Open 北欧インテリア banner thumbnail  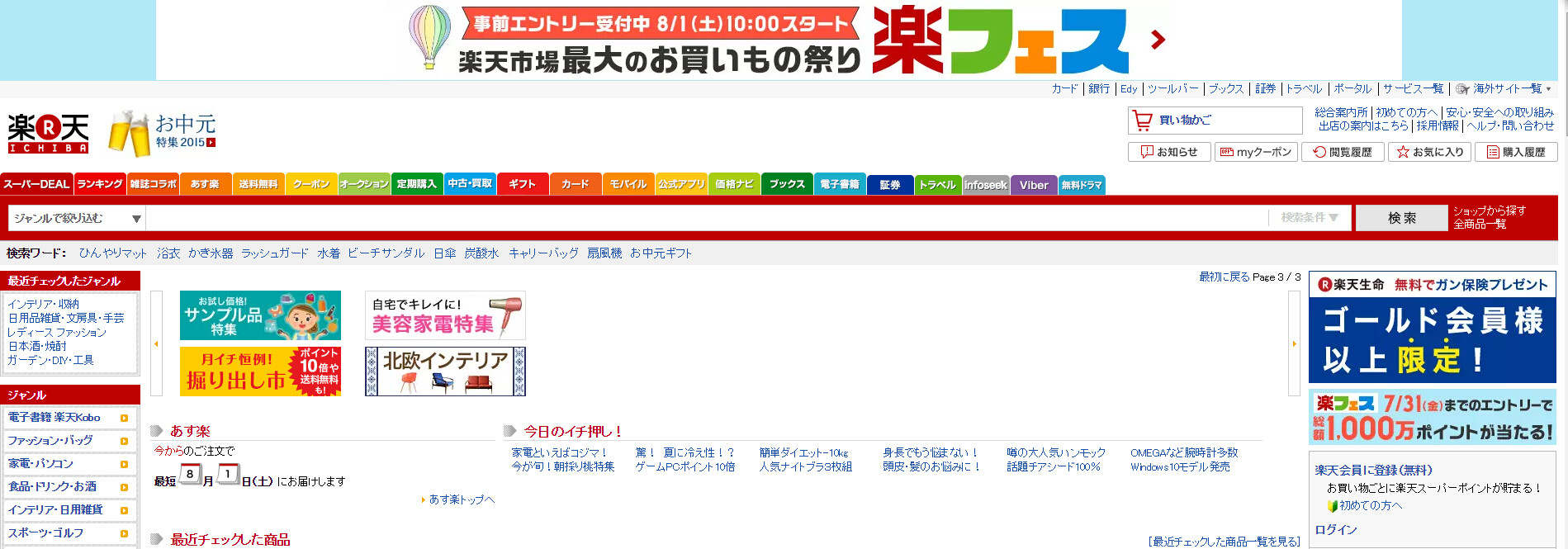pos(445,372)
